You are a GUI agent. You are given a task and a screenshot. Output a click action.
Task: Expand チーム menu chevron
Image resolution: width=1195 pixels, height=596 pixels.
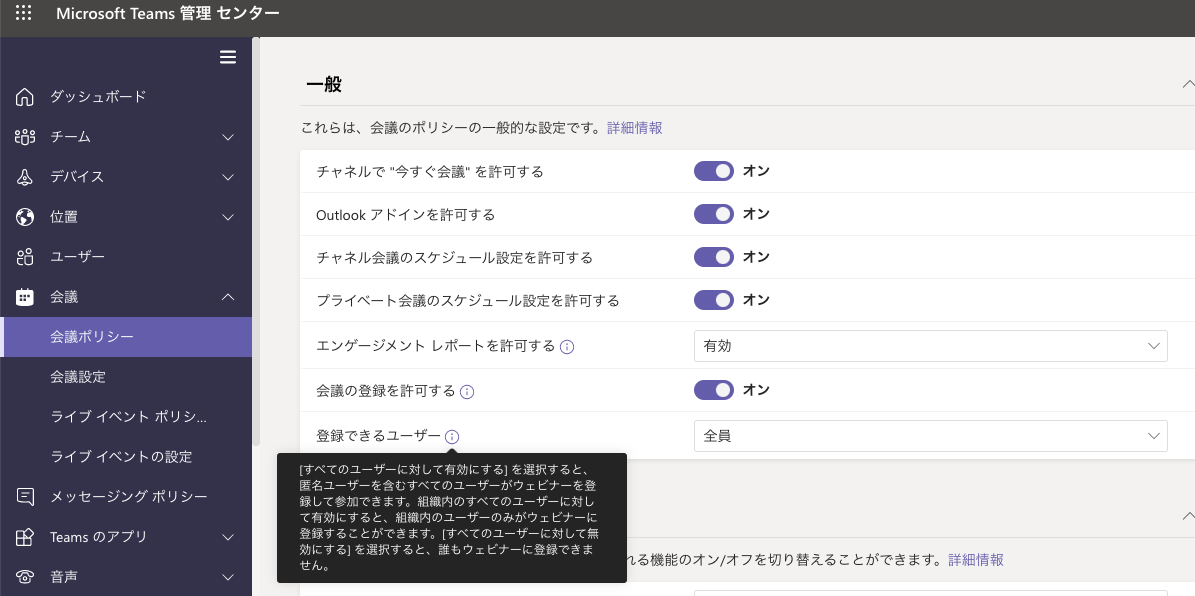tap(228, 137)
